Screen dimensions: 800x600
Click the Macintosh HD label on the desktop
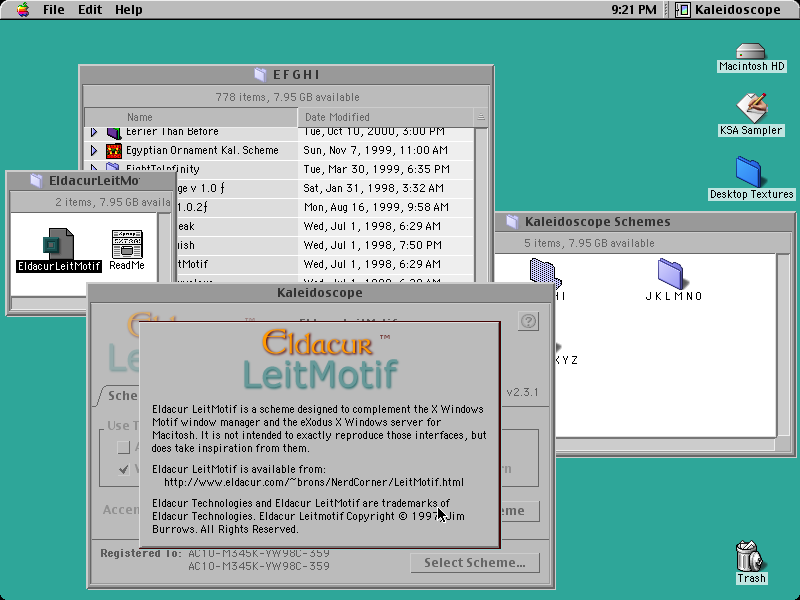pos(752,66)
